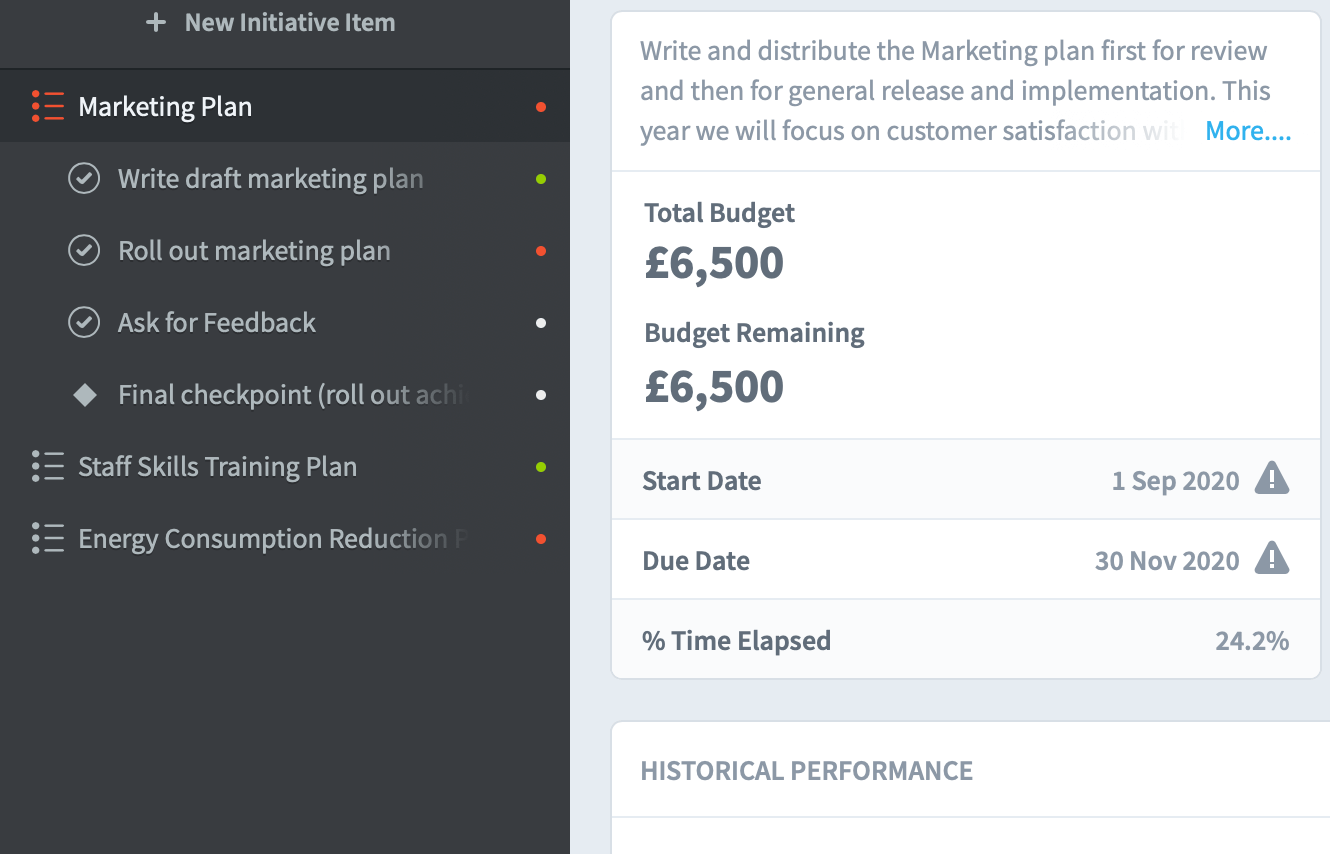This screenshot has height=854, width=1330.
Task: Collapse the Marketing Plan initiative
Action: (285, 106)
